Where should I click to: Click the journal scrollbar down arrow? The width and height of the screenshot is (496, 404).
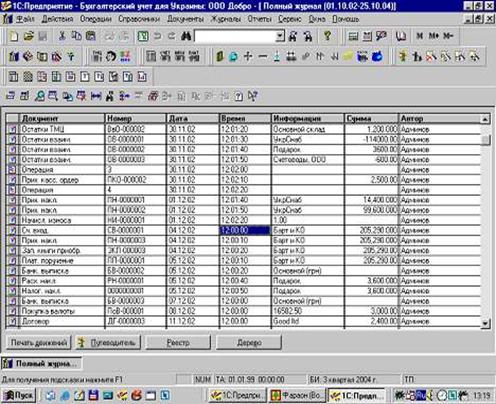click(x=486, y=323)
